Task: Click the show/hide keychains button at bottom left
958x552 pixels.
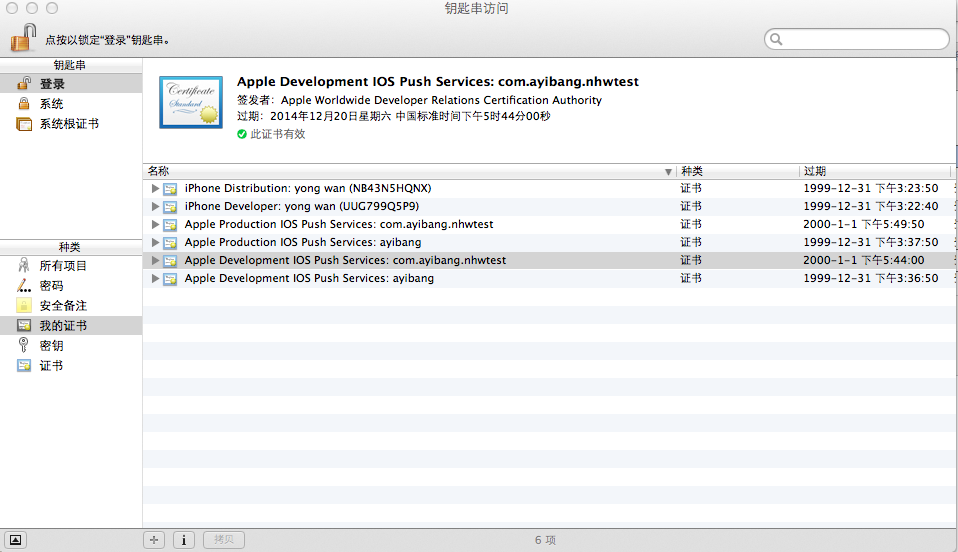Action: pyautogui.click(x=15, y=540)
